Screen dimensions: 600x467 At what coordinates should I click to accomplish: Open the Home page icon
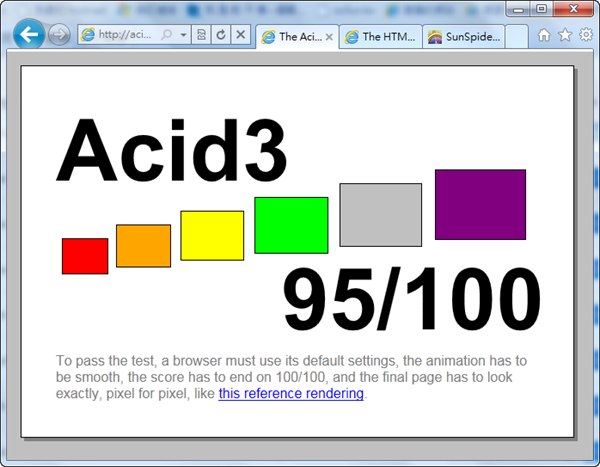pyautogui.click(x=544, y=35)
